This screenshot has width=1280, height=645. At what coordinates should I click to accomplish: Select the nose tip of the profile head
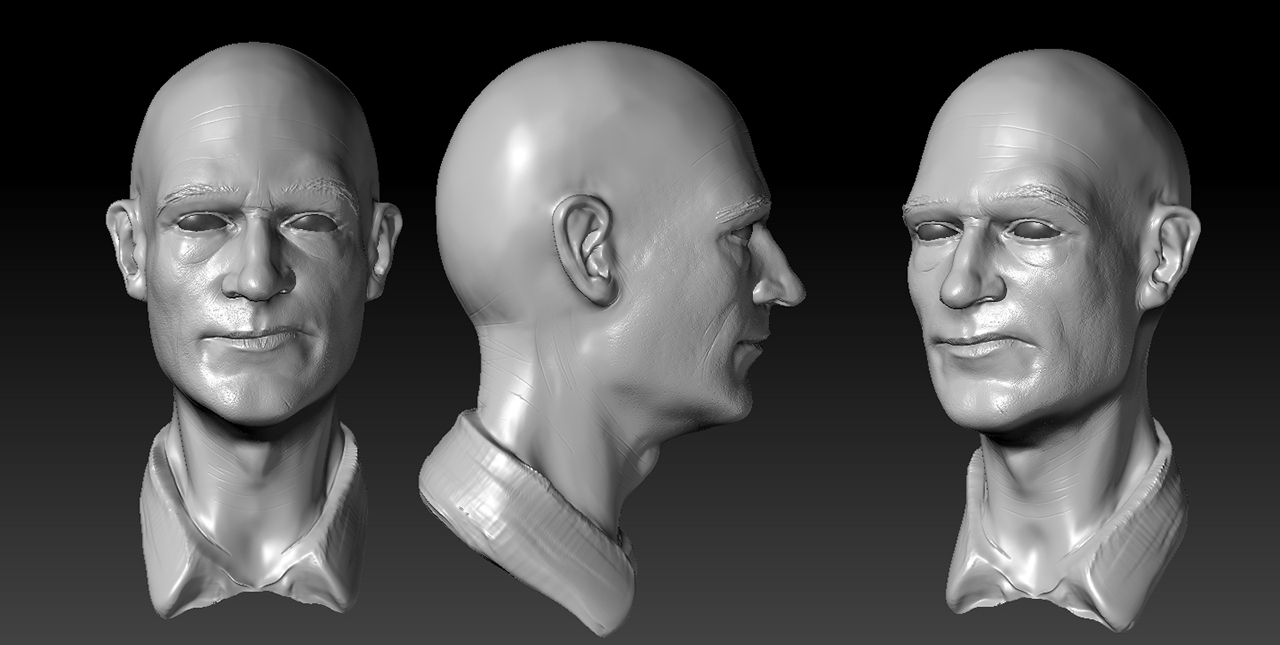coord(797,290)
